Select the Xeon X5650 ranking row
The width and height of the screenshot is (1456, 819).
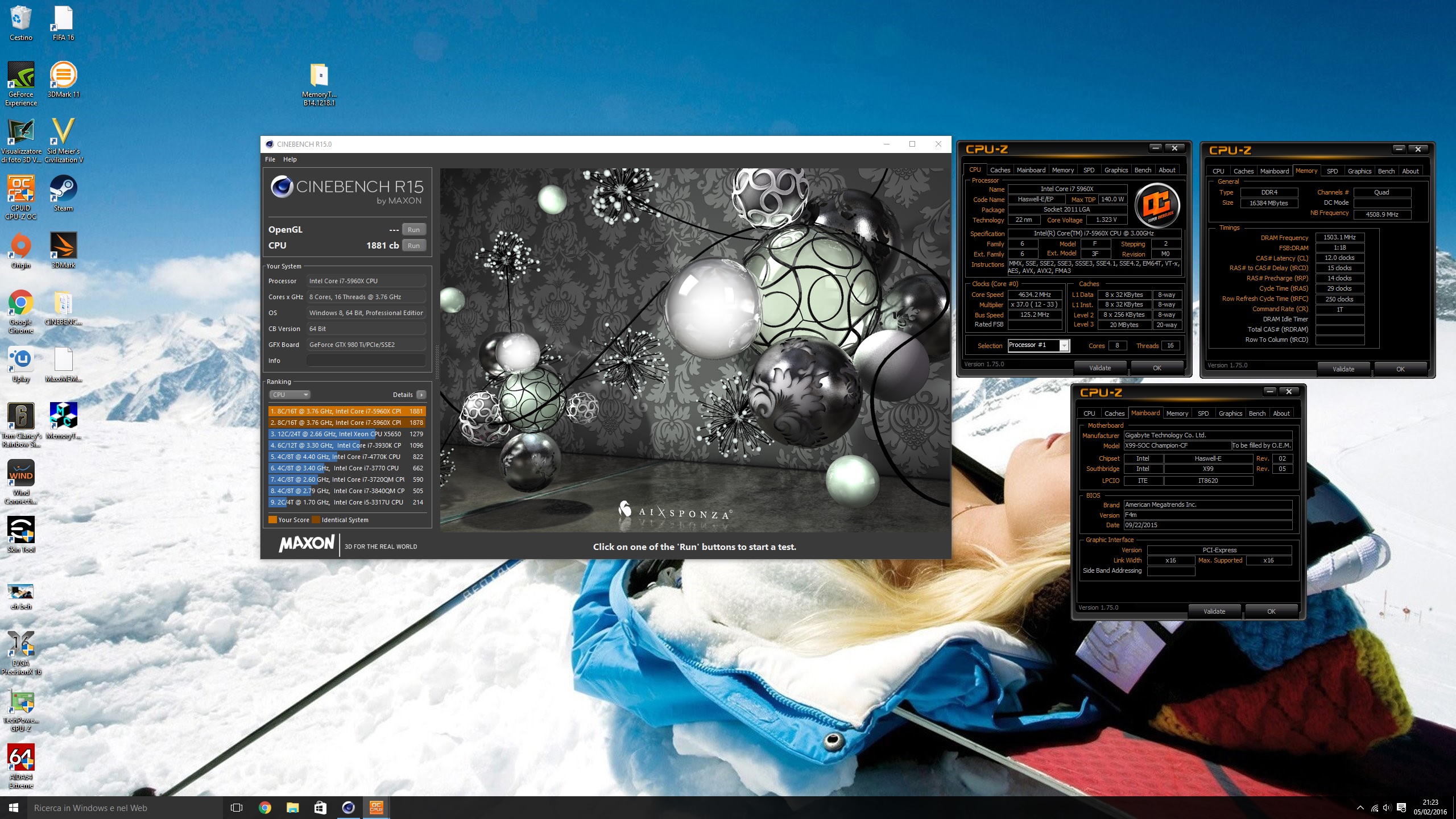(x=347, y=434)
